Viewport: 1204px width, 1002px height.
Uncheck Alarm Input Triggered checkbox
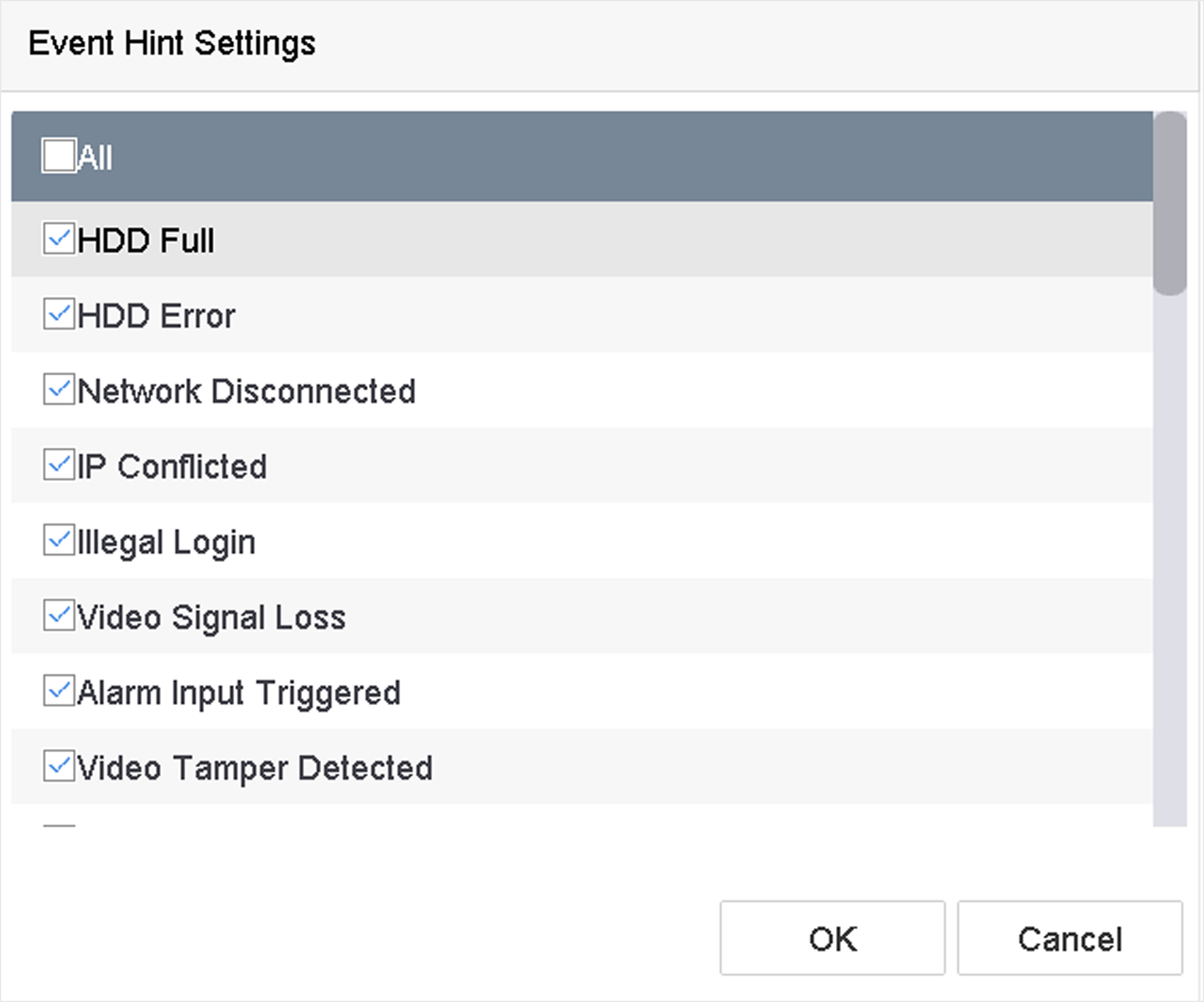[59, 691]
